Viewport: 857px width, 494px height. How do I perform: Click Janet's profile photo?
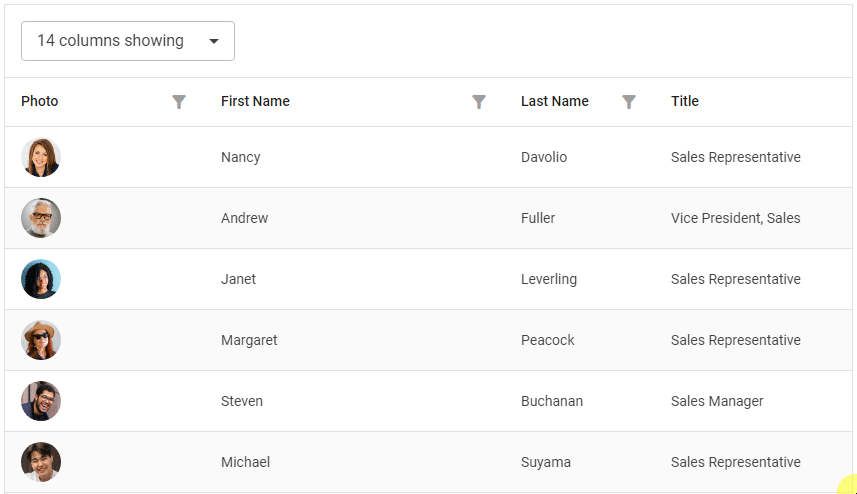click(41, 279)
